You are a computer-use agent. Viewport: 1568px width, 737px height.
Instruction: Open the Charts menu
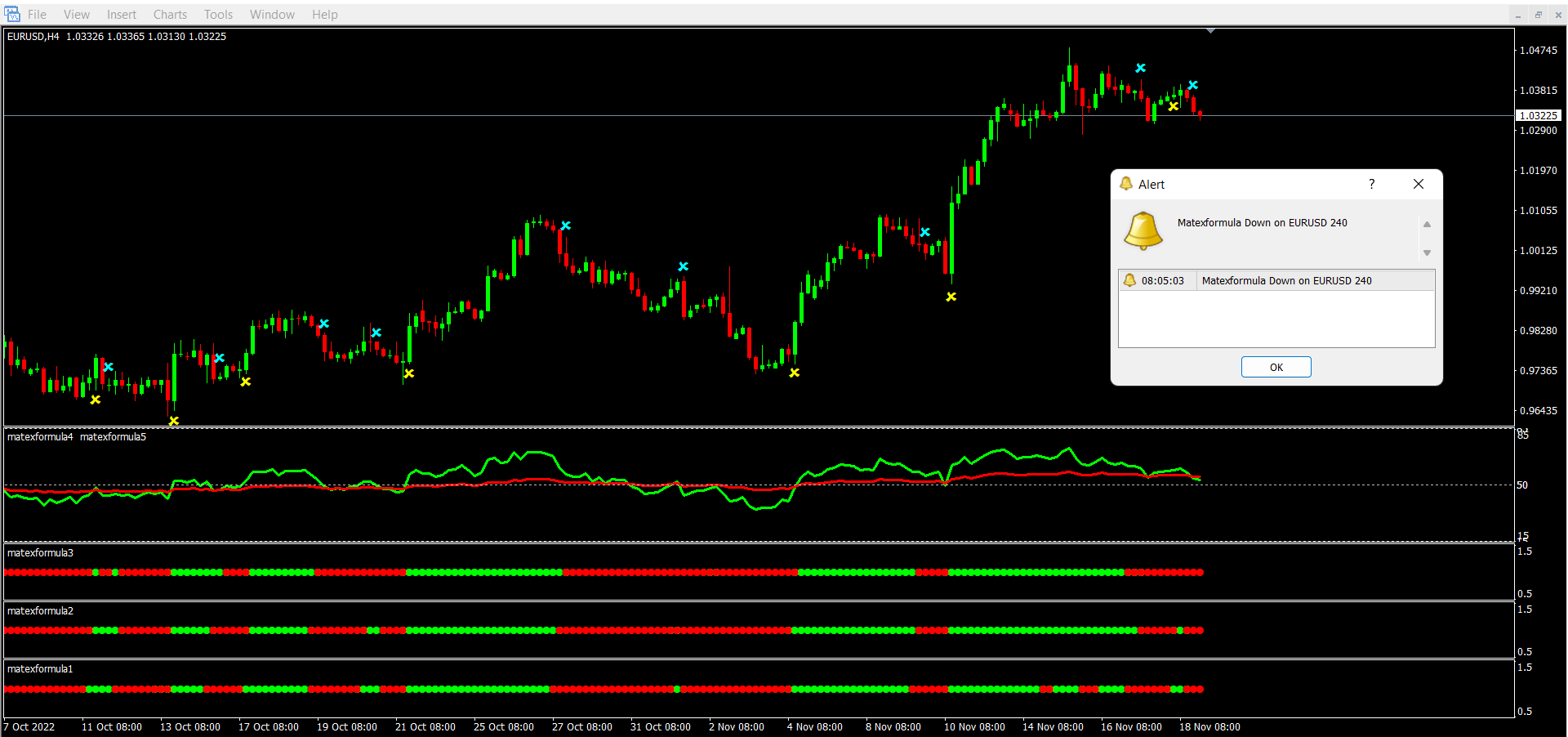coord(170,15)
